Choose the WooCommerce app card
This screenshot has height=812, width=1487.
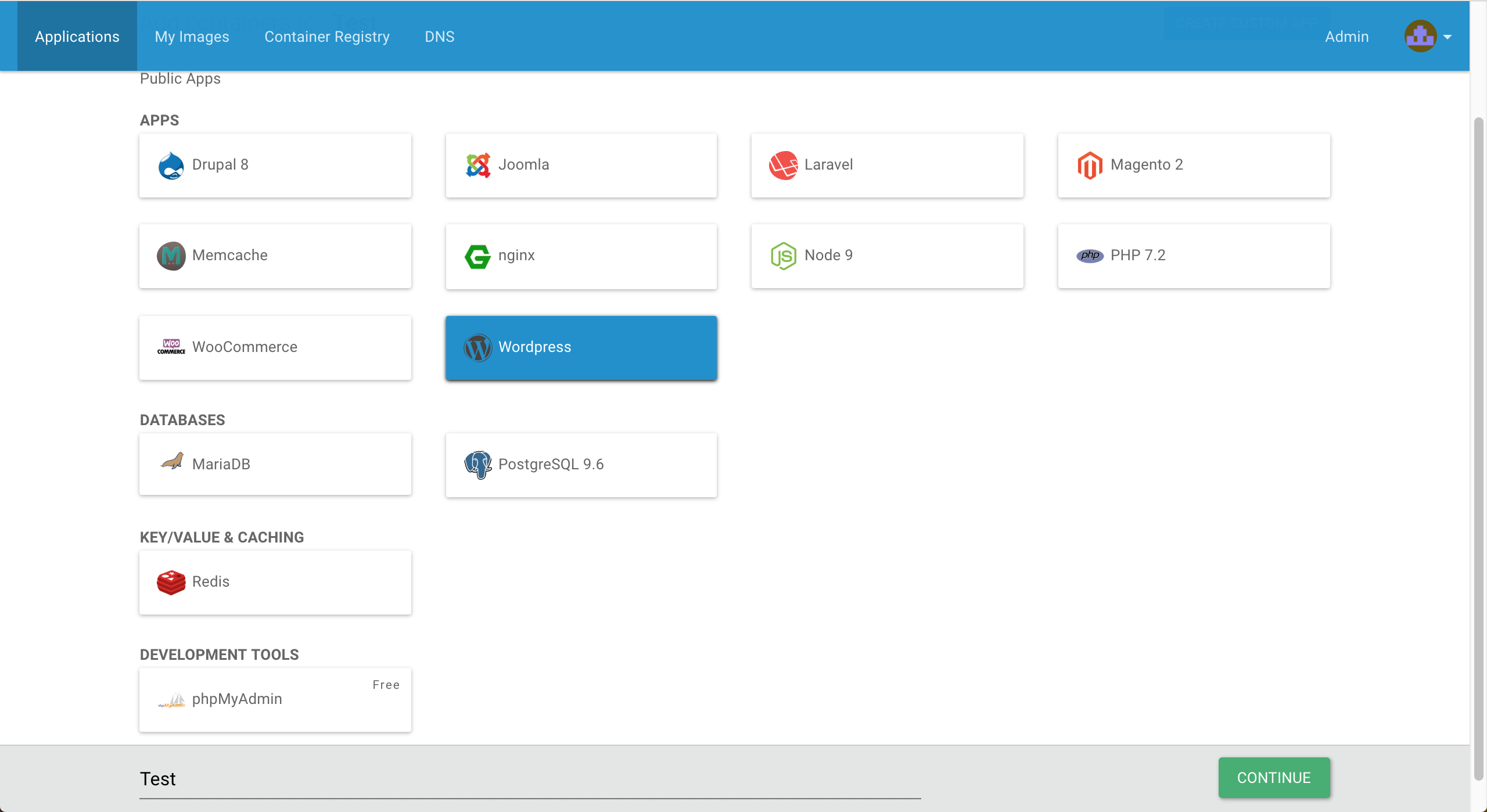(x=275, y=348)
